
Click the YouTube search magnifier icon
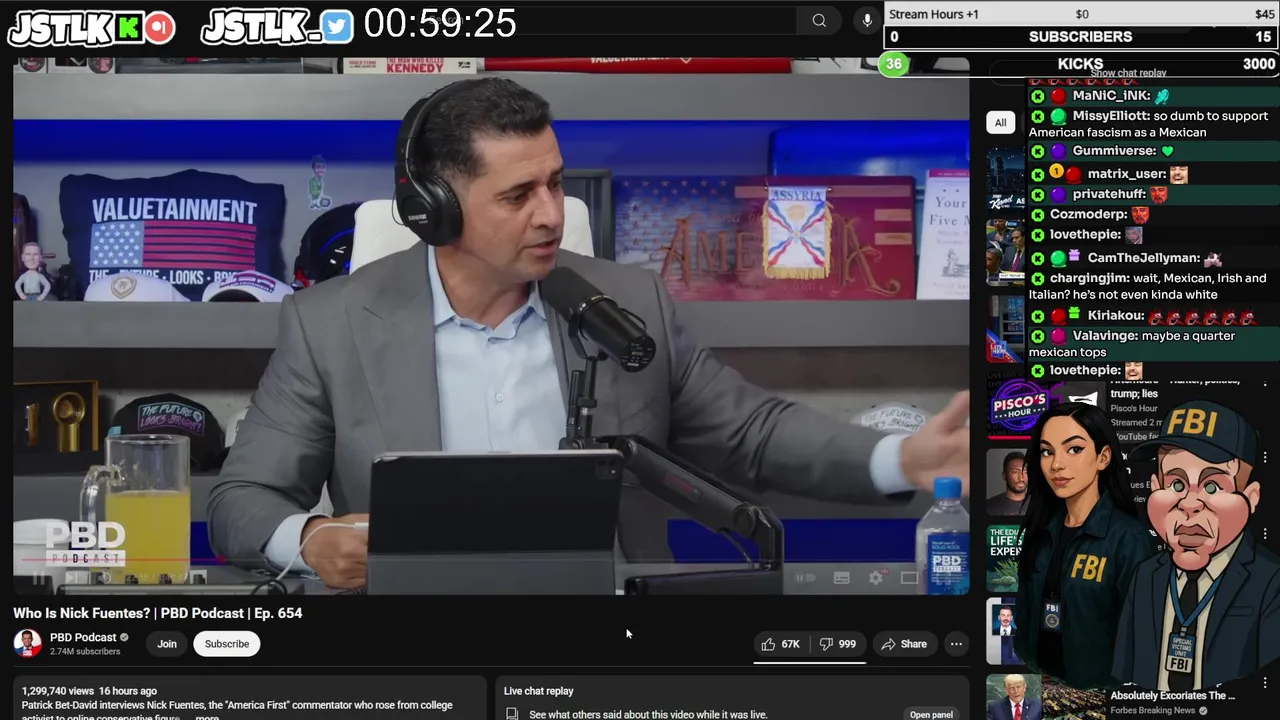click(x=819, y=21)
